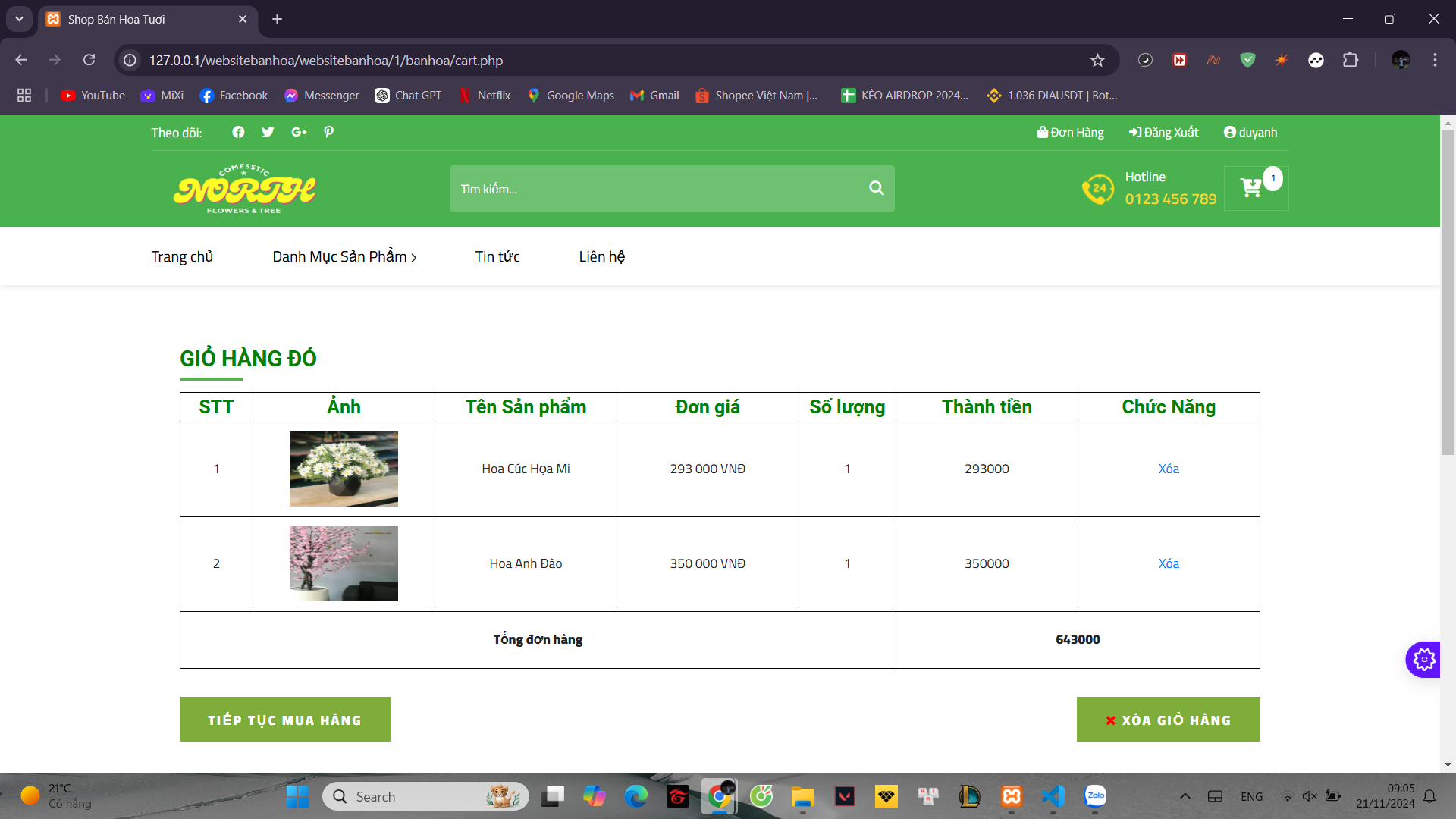The width and height of the screenshot is (1456, 819).
Task: Click the Facebook social media icon
Action: click(x=237, y=131)
